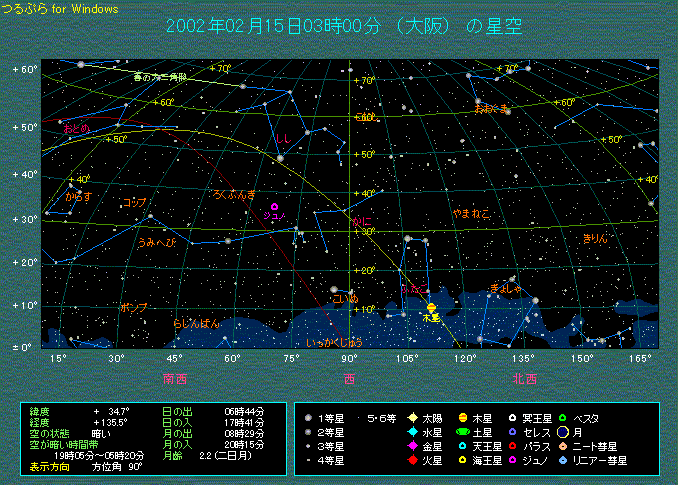The image size is (678, 485).
Task: Click the Jupiter (木星) legend icon
Action: 462,418
